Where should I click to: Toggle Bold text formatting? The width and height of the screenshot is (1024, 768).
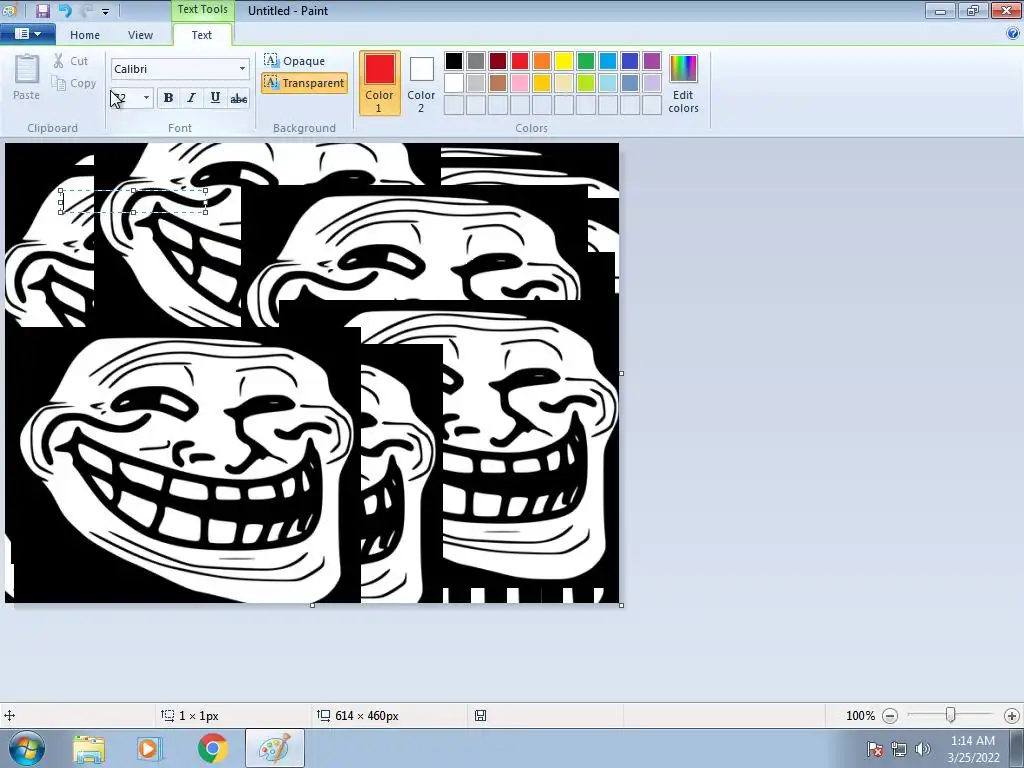coord(168,98)
